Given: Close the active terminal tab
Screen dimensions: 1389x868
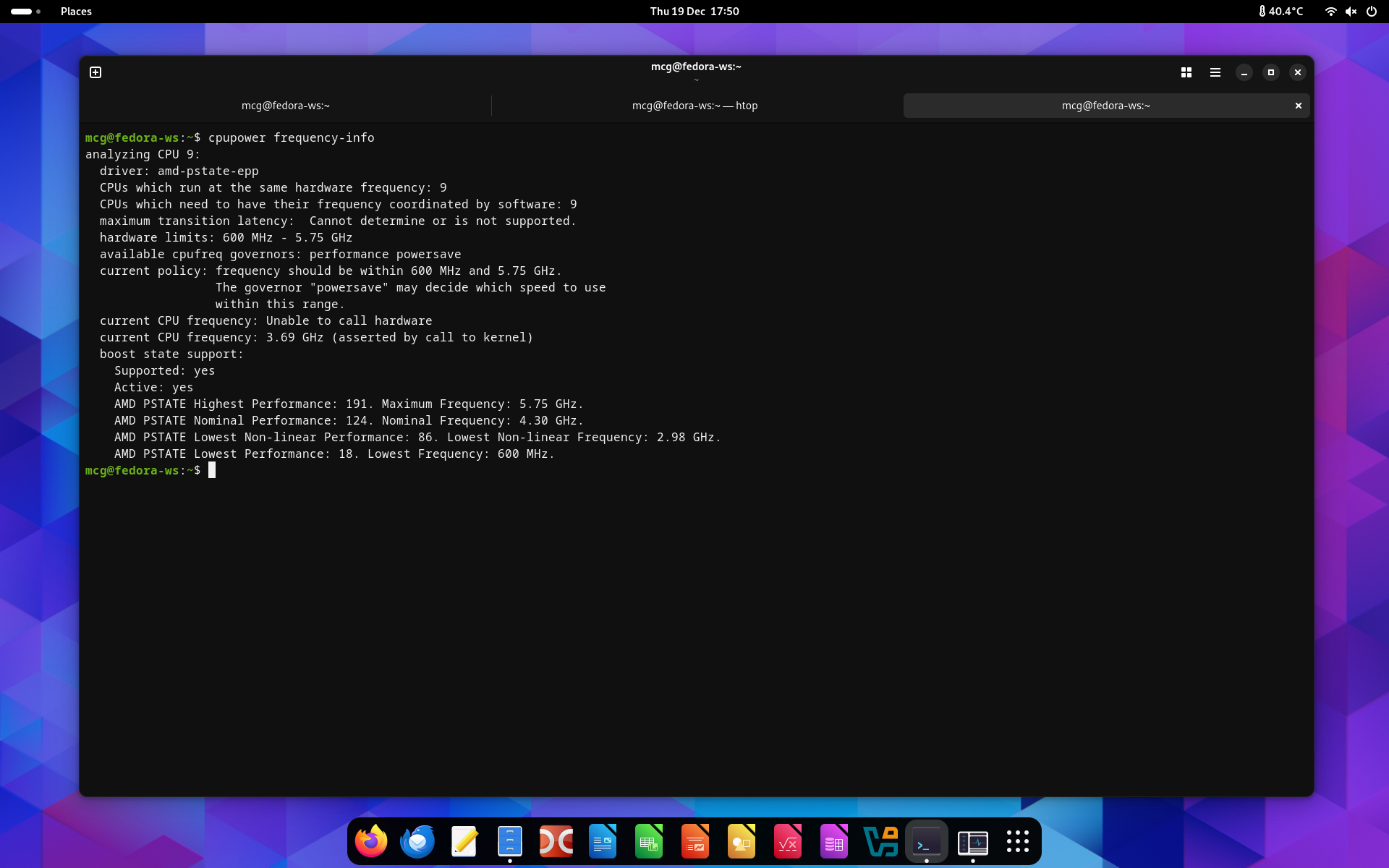Looking at the screenshot, I should point(1299,106).
